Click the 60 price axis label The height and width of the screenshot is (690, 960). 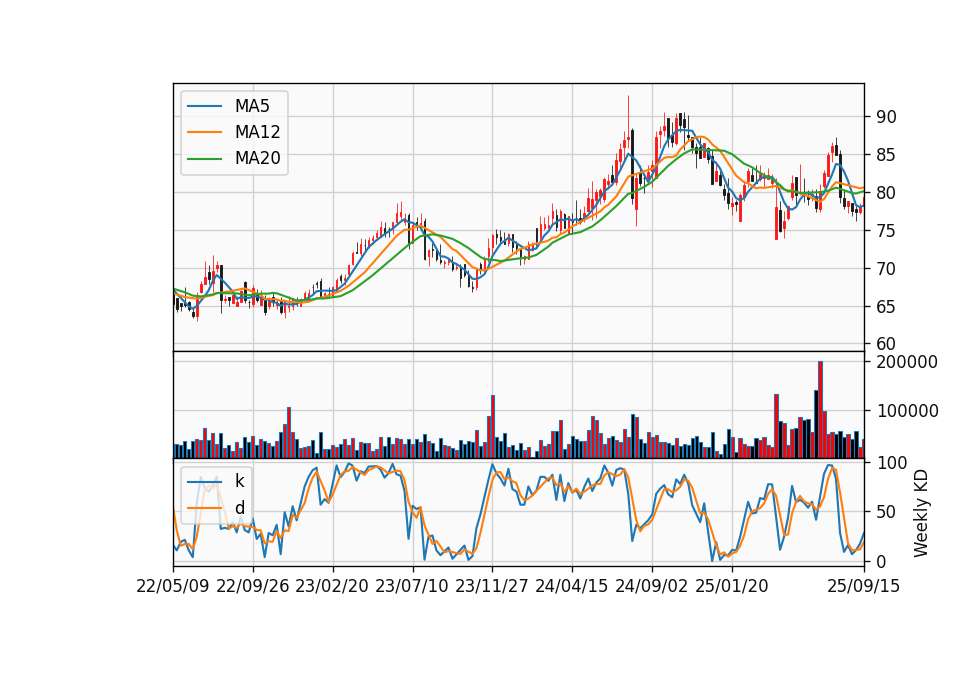point(886,344)
